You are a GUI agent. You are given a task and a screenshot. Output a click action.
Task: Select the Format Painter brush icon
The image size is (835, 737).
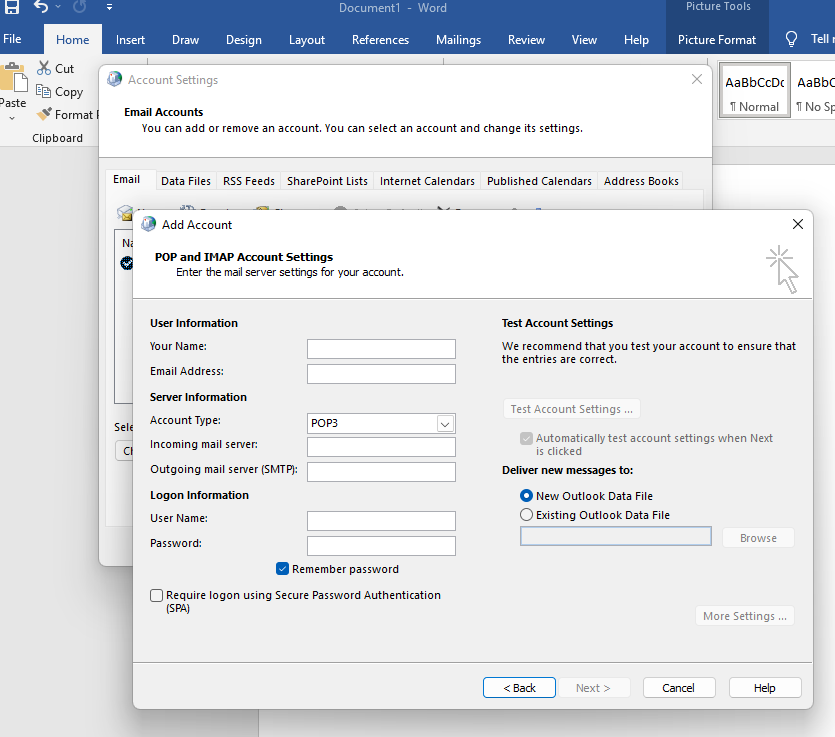[44, 114]
